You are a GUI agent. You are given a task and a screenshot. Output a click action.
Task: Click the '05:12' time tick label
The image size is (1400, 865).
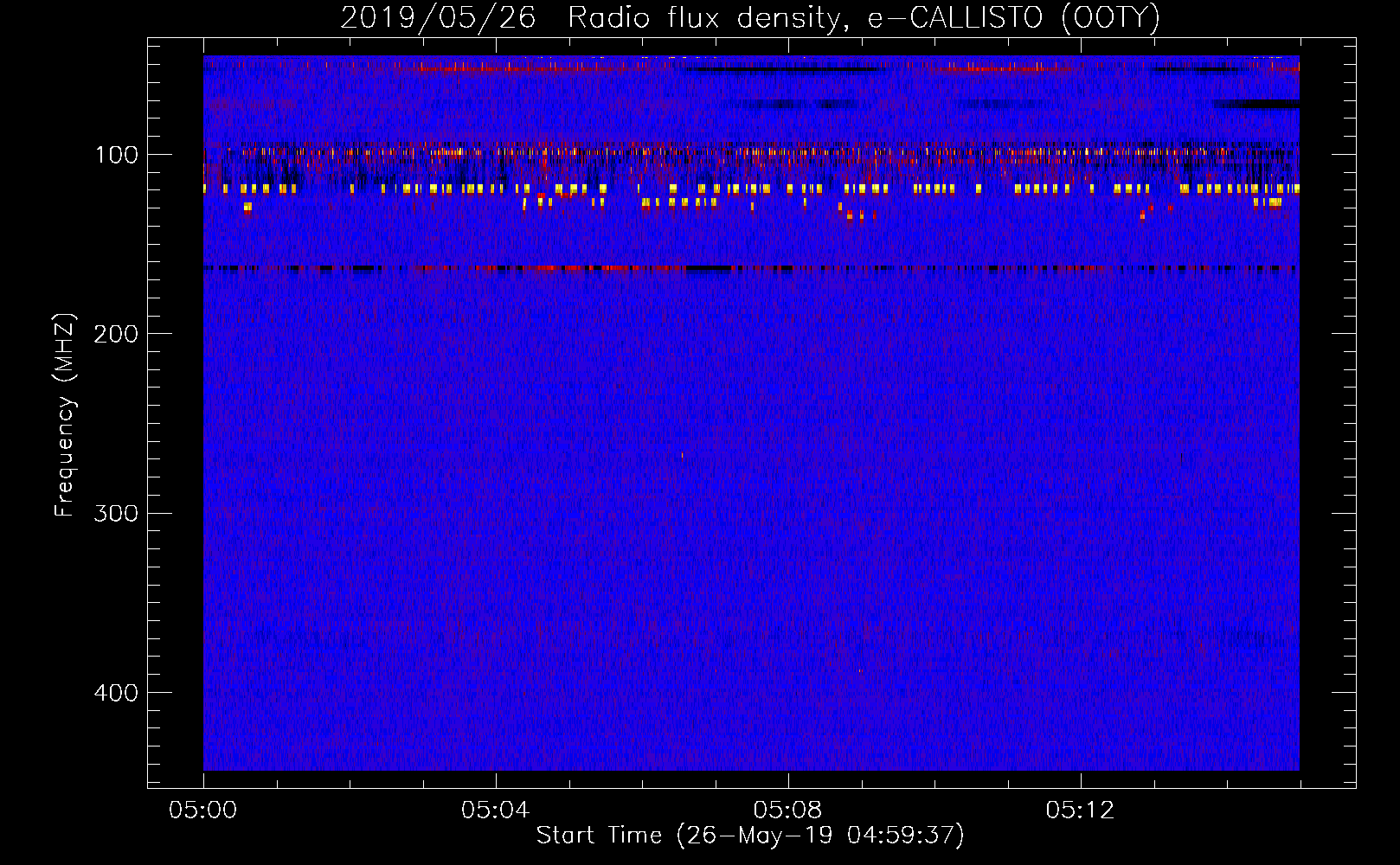click(1080, 811)
